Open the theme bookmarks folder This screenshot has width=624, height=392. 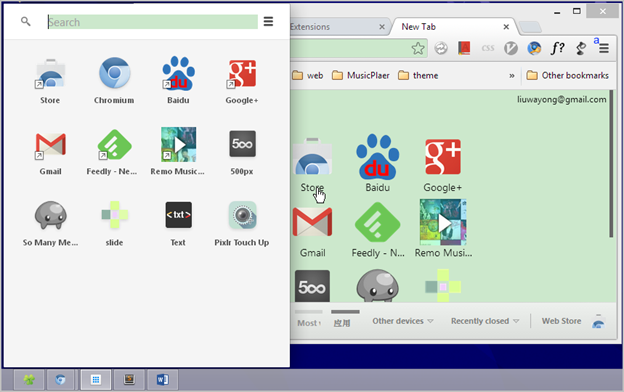[418, 76]
